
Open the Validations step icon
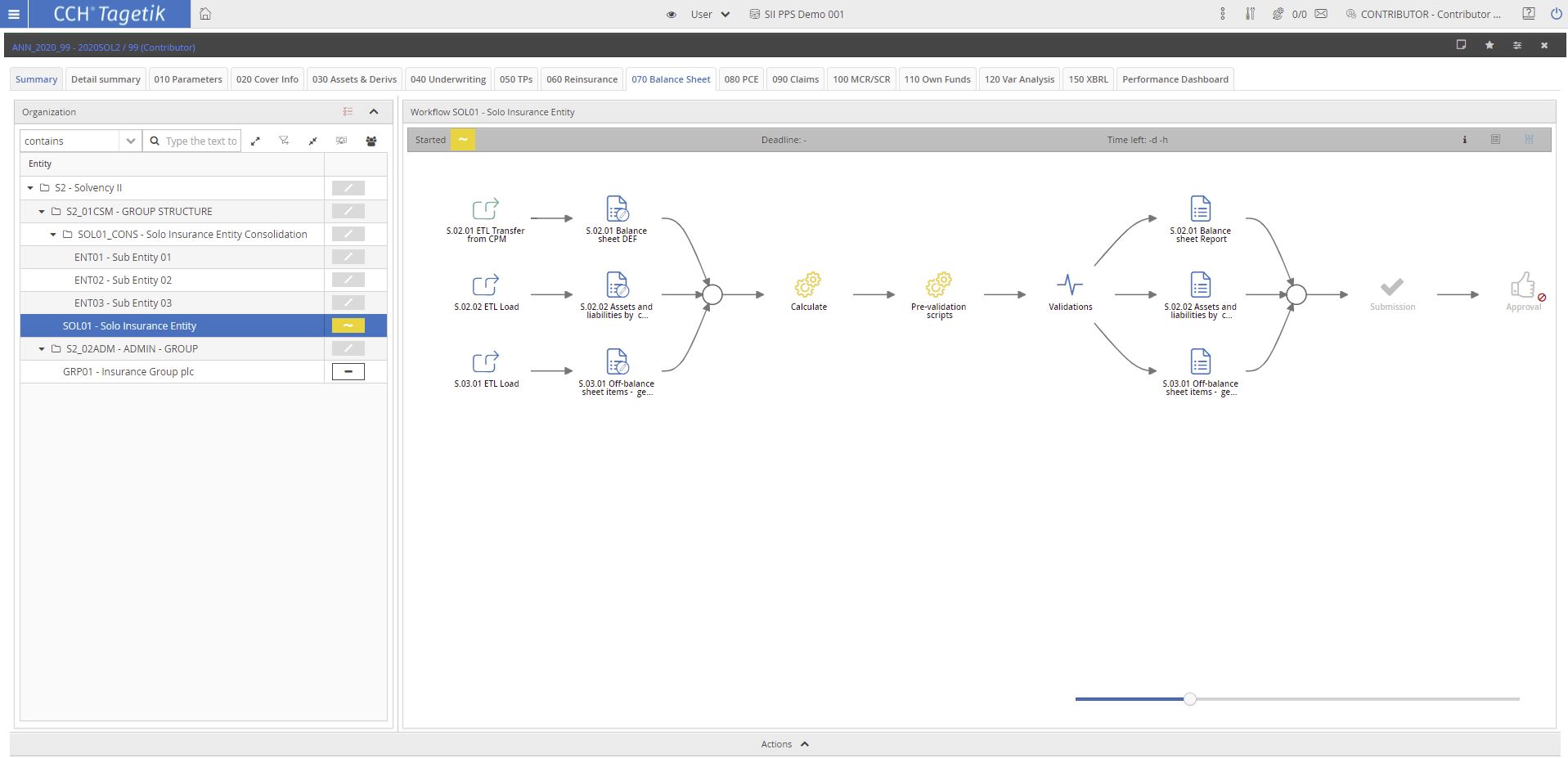tap(1069, 285)
